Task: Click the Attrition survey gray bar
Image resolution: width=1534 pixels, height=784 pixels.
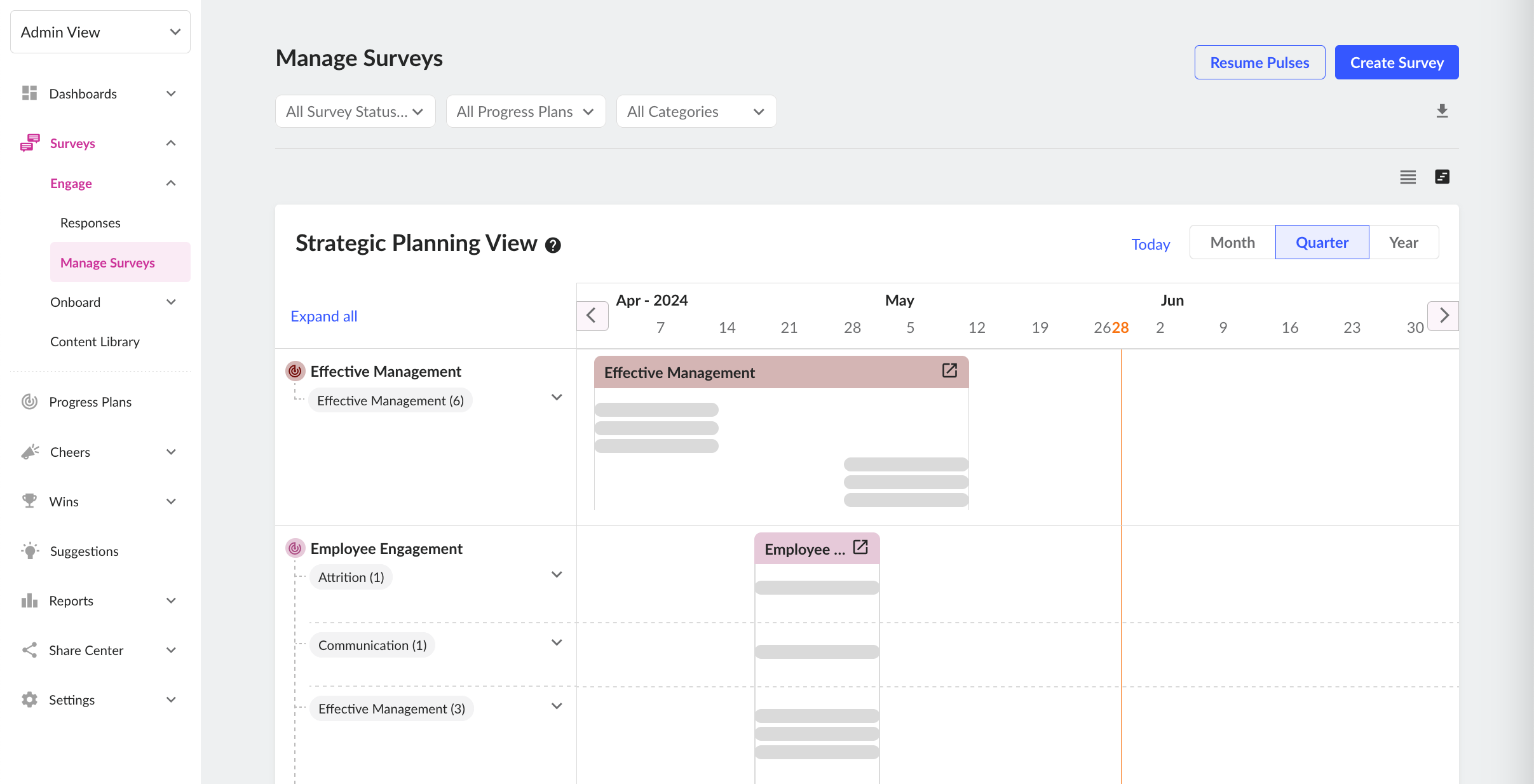Action: (817, 588)
